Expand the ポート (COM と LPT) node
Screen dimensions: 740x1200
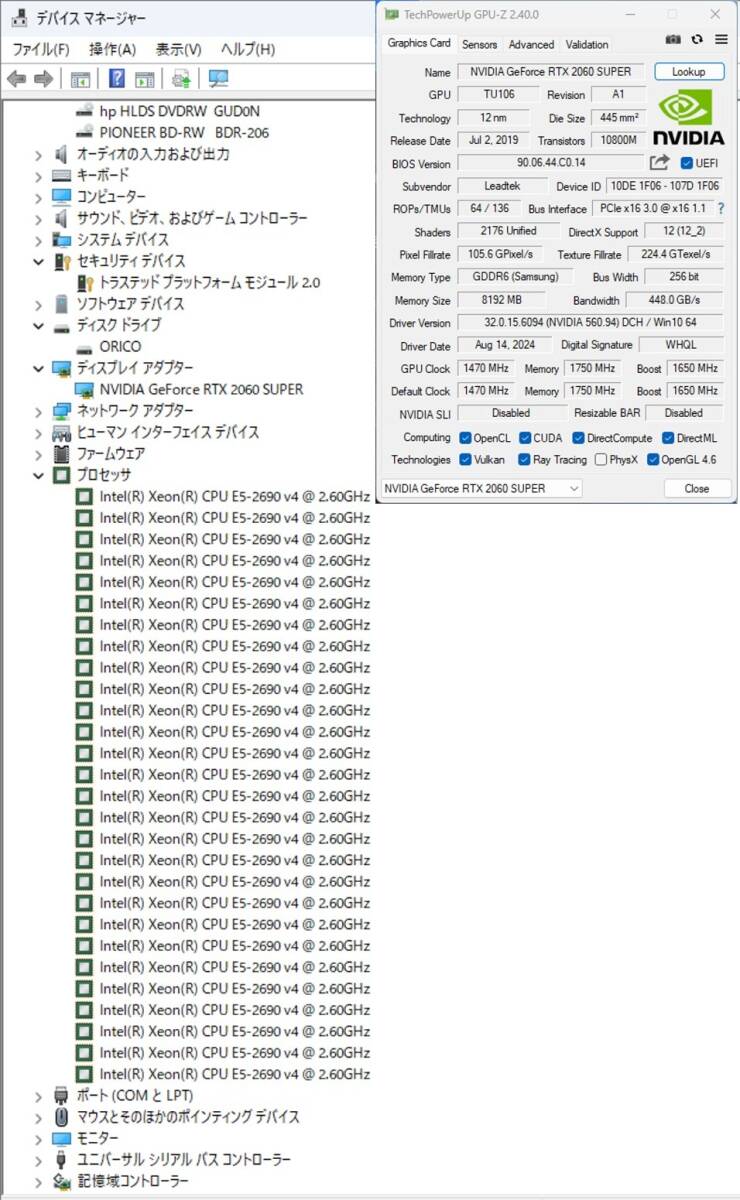coord(38,1096)
